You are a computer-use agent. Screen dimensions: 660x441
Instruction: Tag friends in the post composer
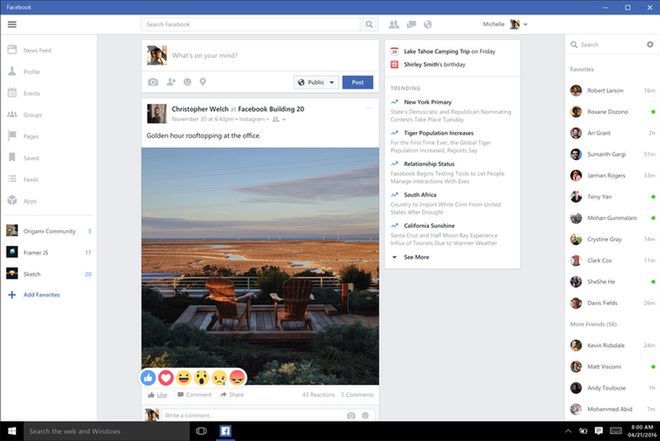coord(171,82)
